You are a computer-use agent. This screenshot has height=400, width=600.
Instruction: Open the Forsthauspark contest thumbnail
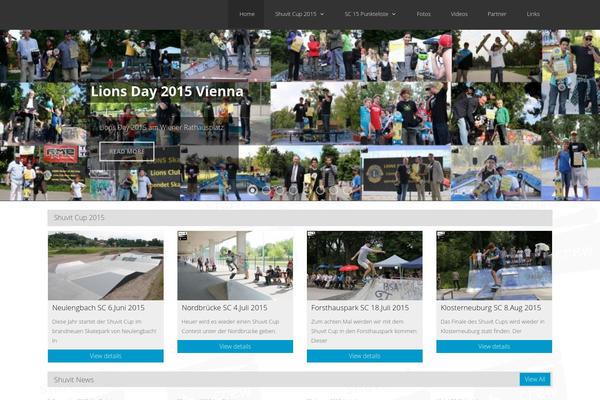[364, 266]
